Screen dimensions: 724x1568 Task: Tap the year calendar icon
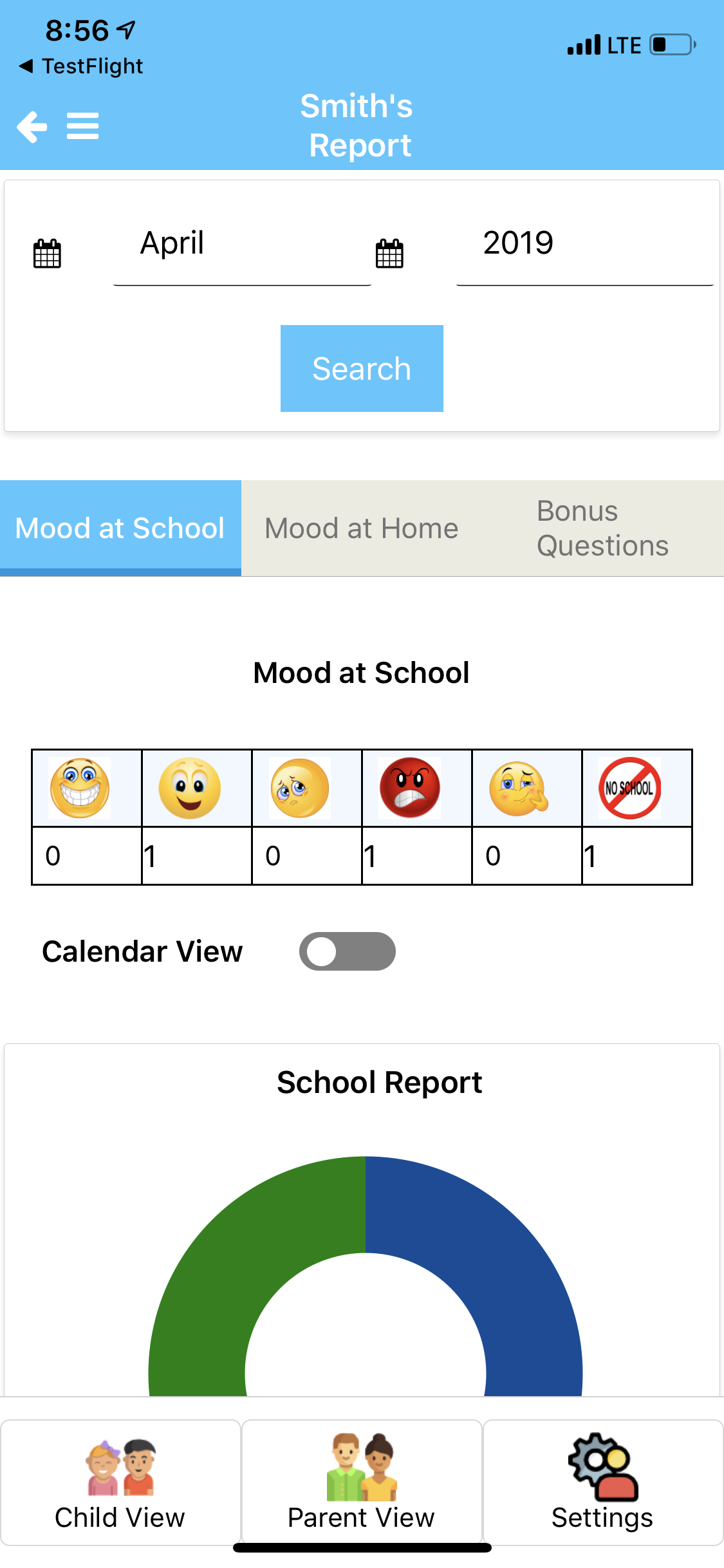click(389, 254)
